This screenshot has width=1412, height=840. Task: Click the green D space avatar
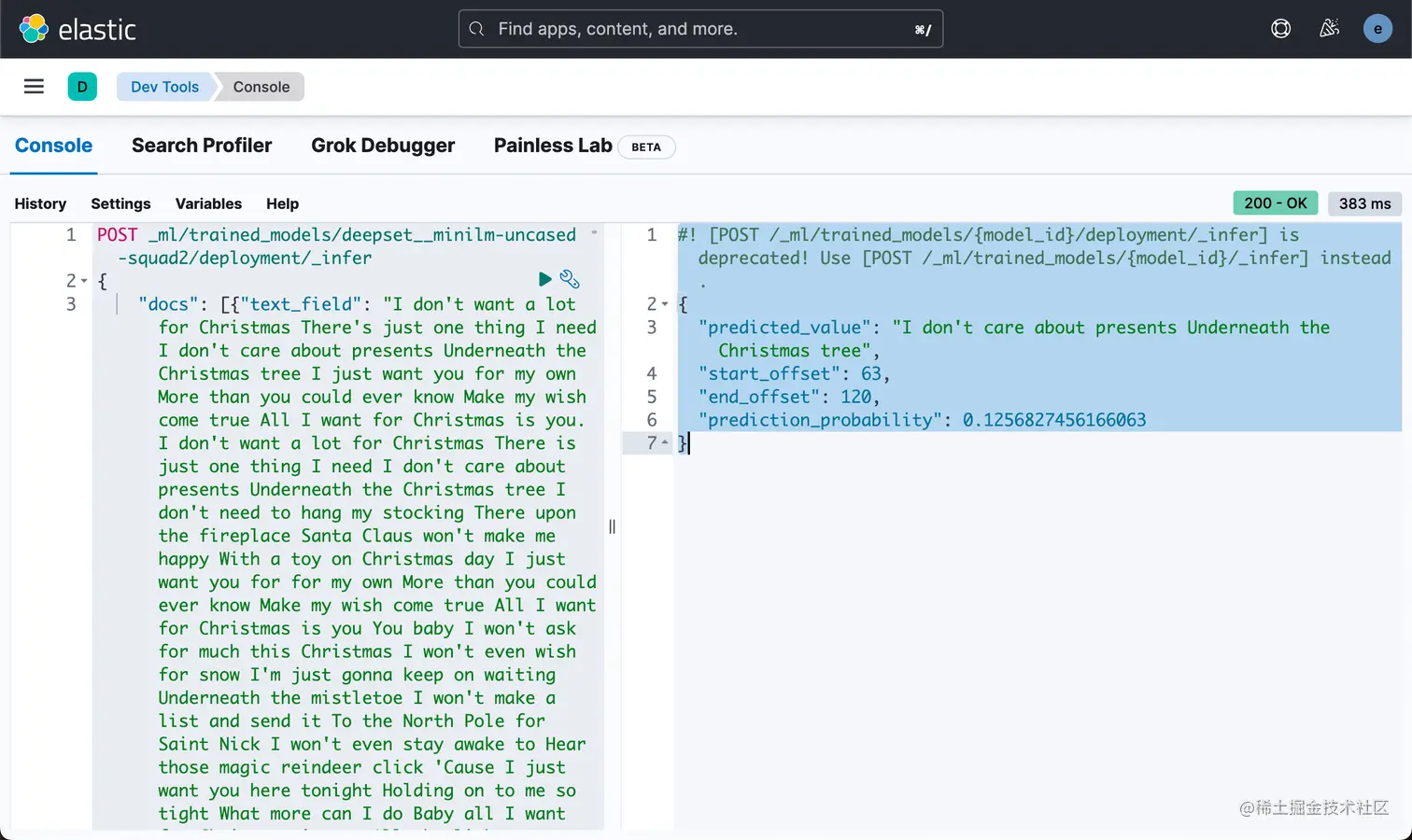pos(82,87)
